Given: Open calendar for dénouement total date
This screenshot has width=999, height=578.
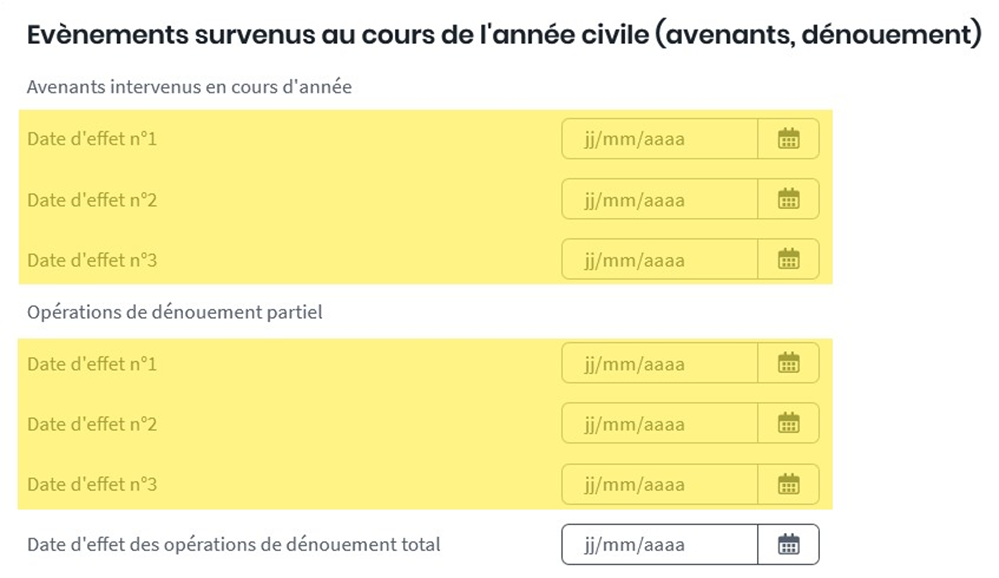Looking at the screenshot, I should click(x=789, y=545).
